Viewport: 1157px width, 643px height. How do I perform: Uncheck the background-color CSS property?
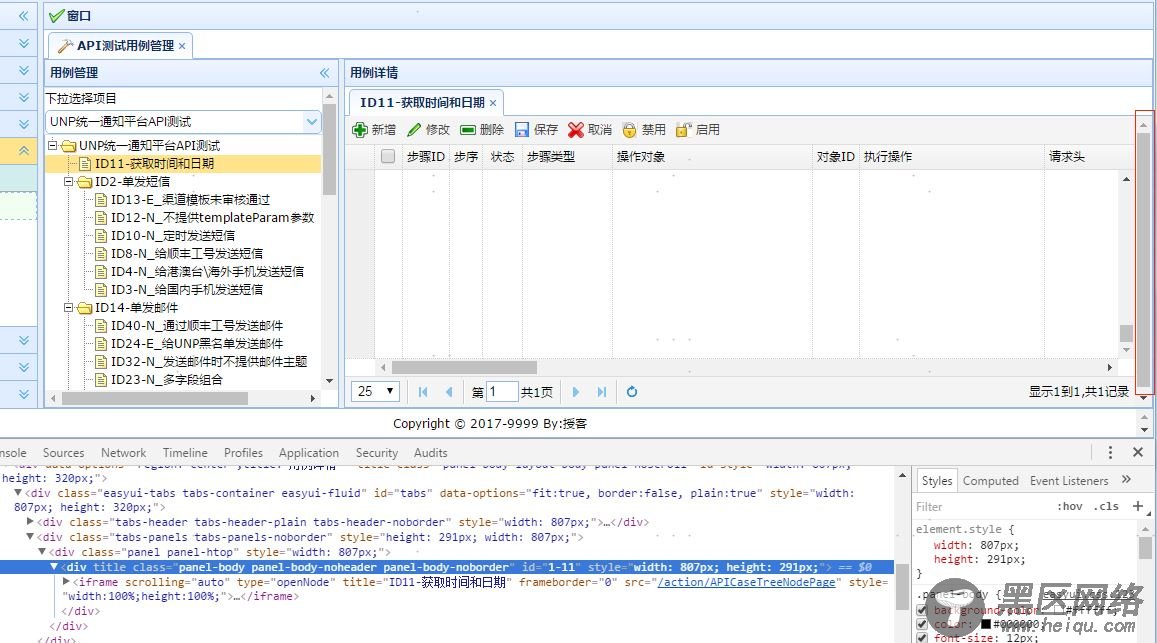[x=922, y=610]
